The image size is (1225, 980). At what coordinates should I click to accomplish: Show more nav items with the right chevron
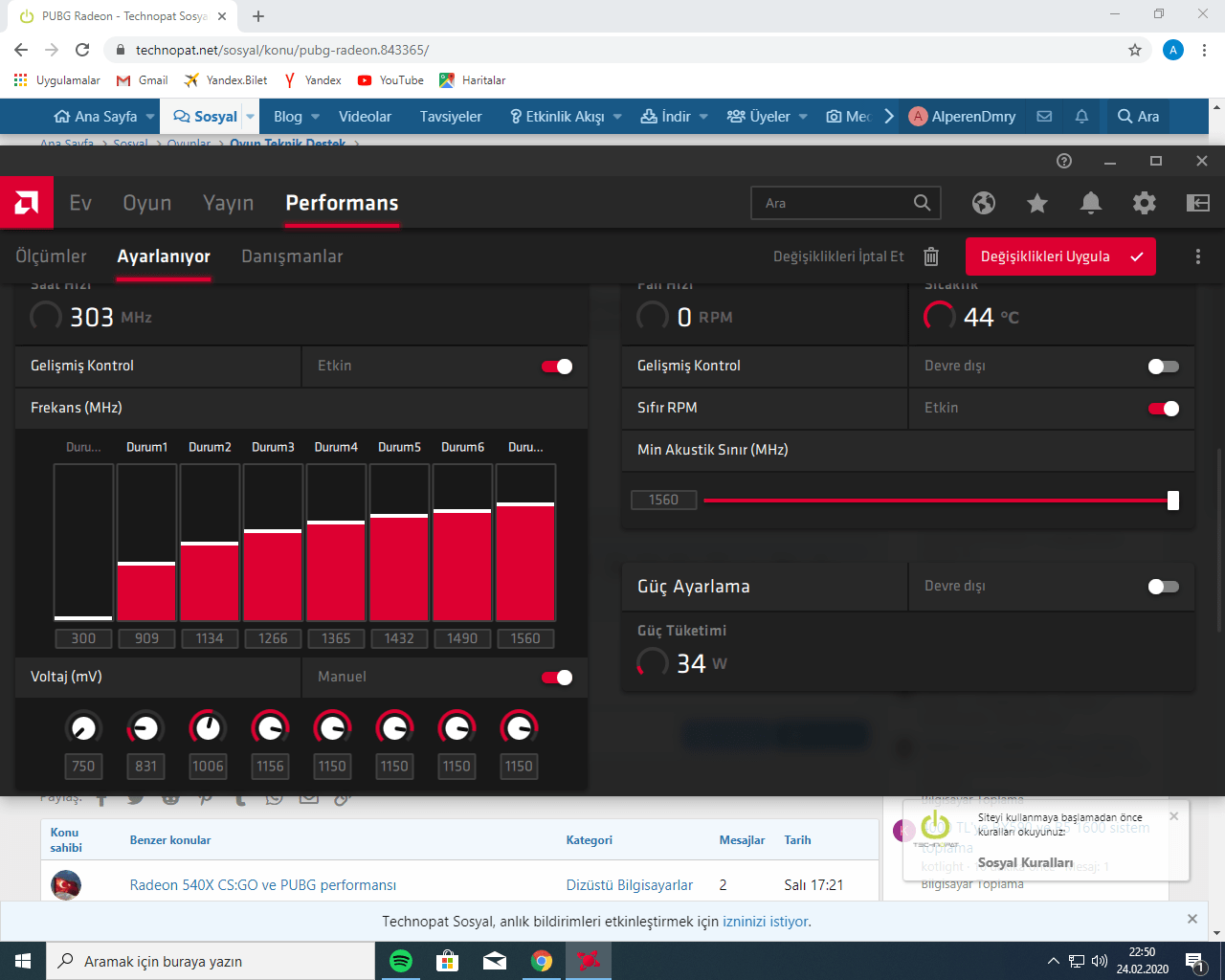889,117
